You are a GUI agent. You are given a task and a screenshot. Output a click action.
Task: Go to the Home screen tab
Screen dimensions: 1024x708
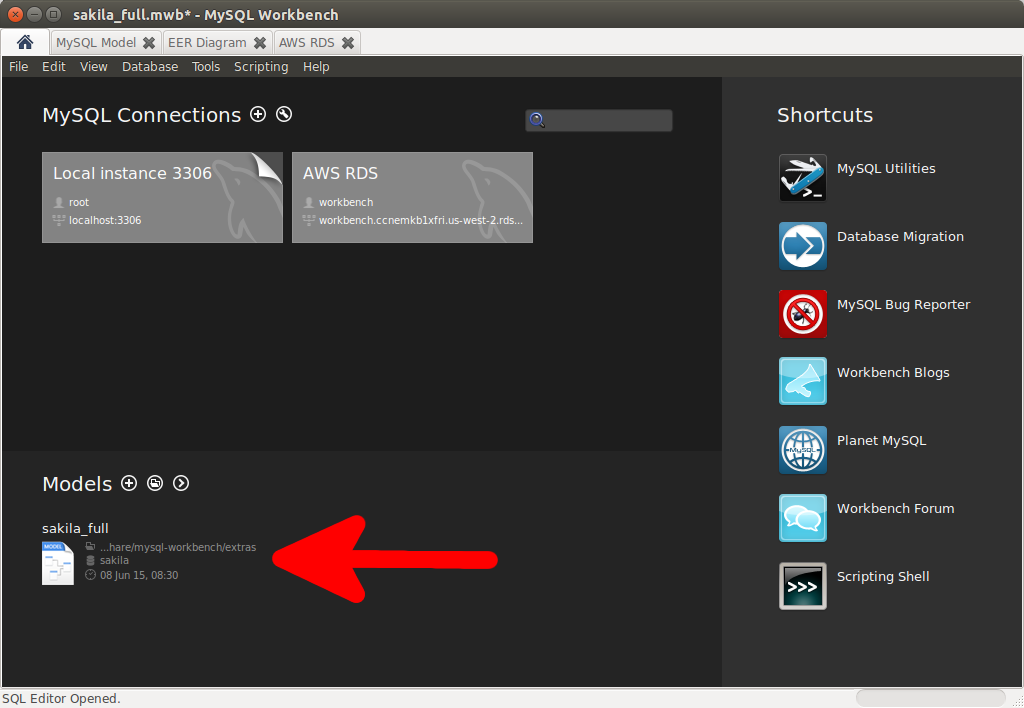25,42
